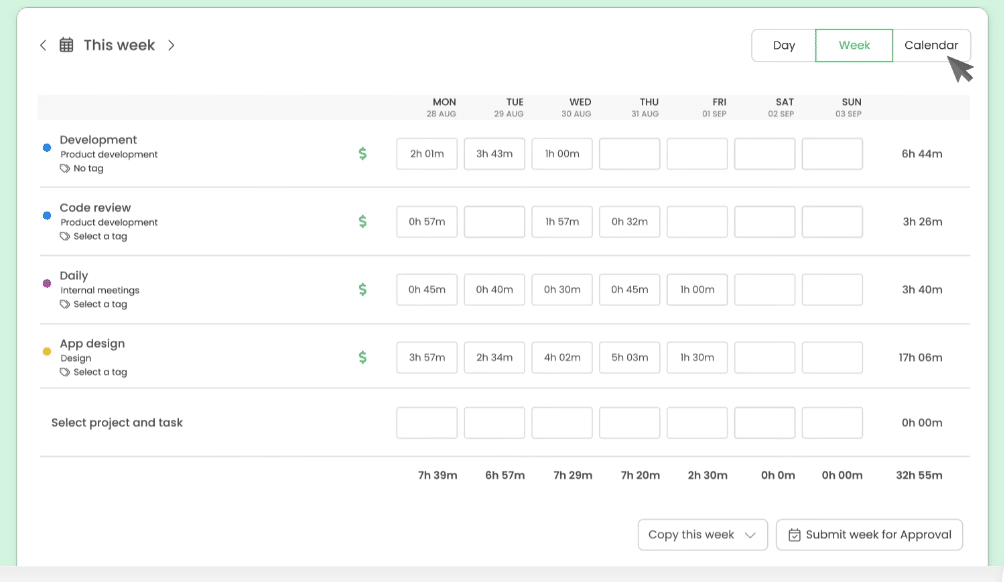Go to next week with right chevron
This screenshot has width=1004, height=582.
pos(171,45)
